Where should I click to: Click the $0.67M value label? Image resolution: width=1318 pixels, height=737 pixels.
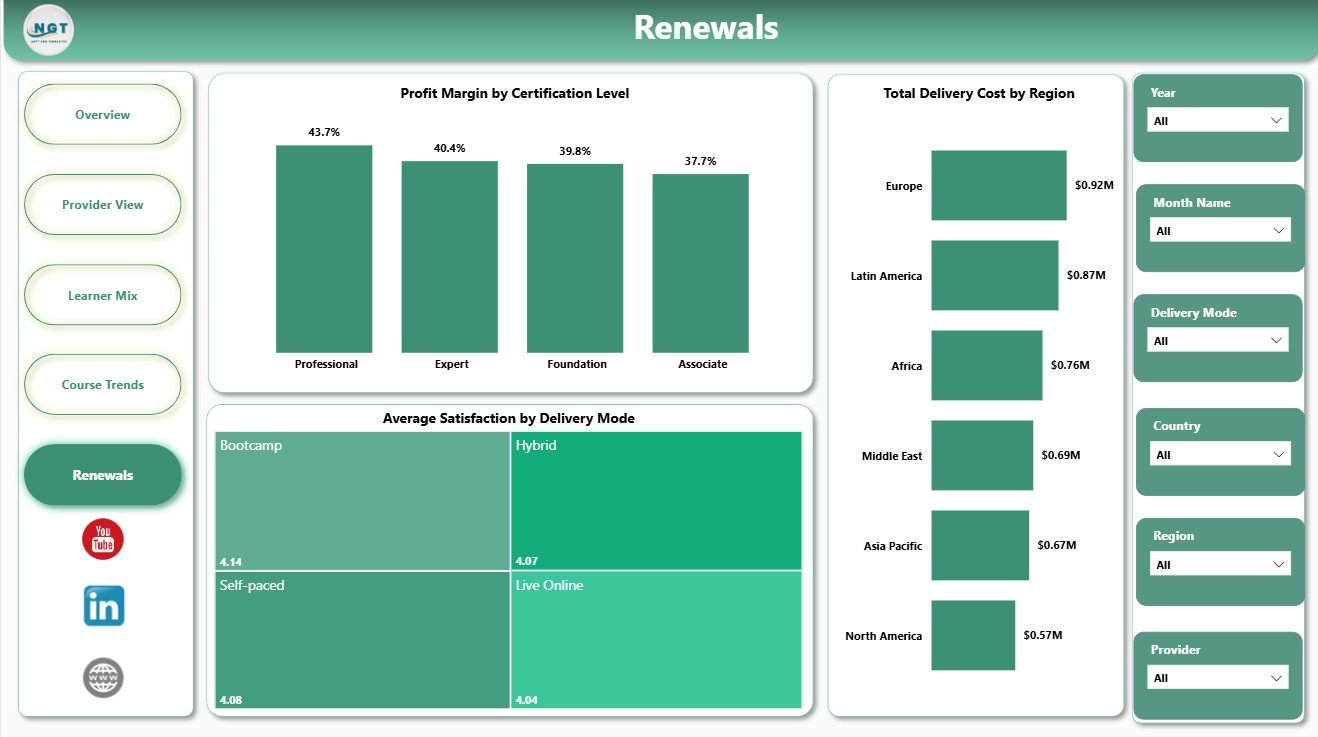pos(1057,545)
